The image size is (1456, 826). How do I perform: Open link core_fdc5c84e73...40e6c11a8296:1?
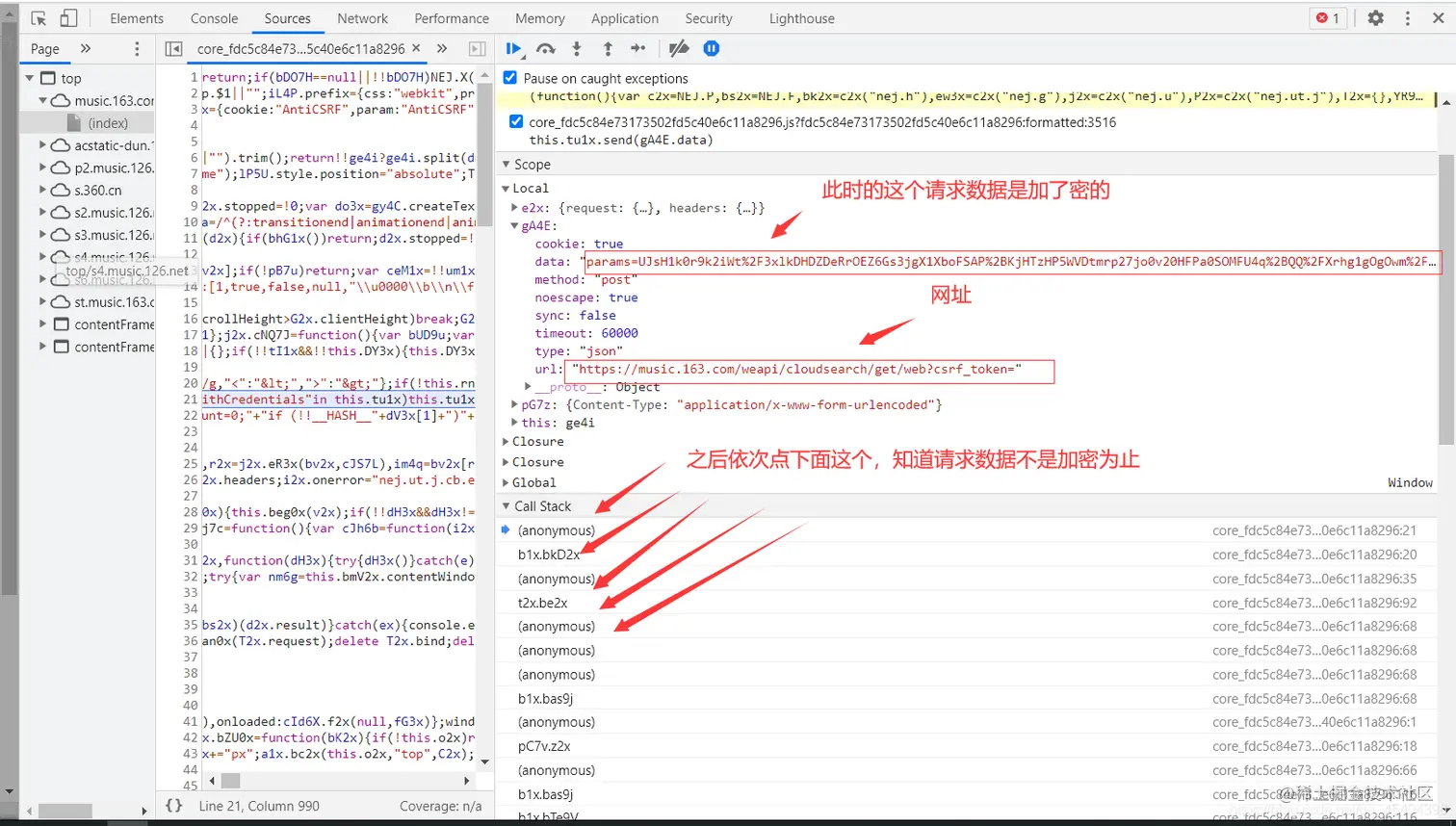[x=1314, y=722]
